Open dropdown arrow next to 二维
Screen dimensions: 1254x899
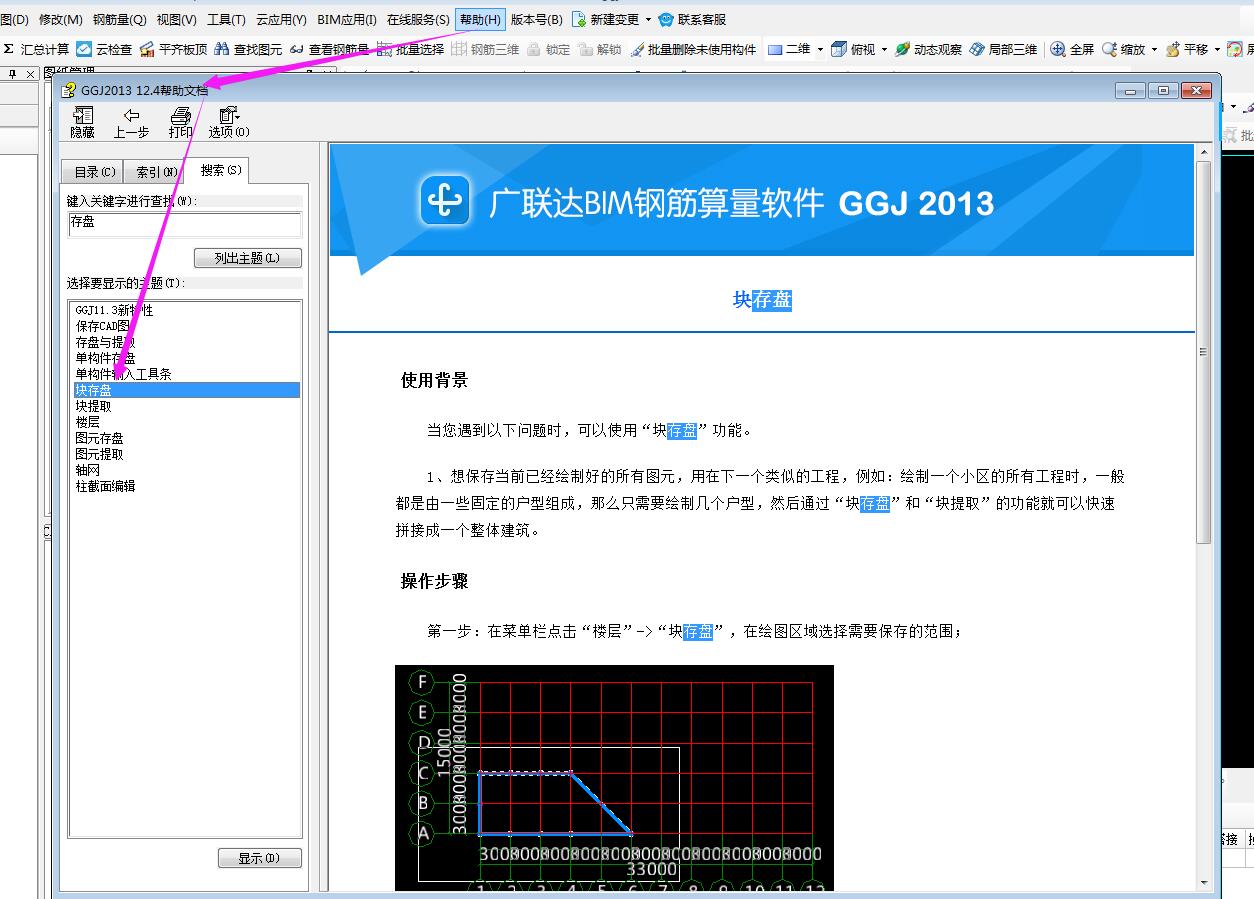point(820,49)
